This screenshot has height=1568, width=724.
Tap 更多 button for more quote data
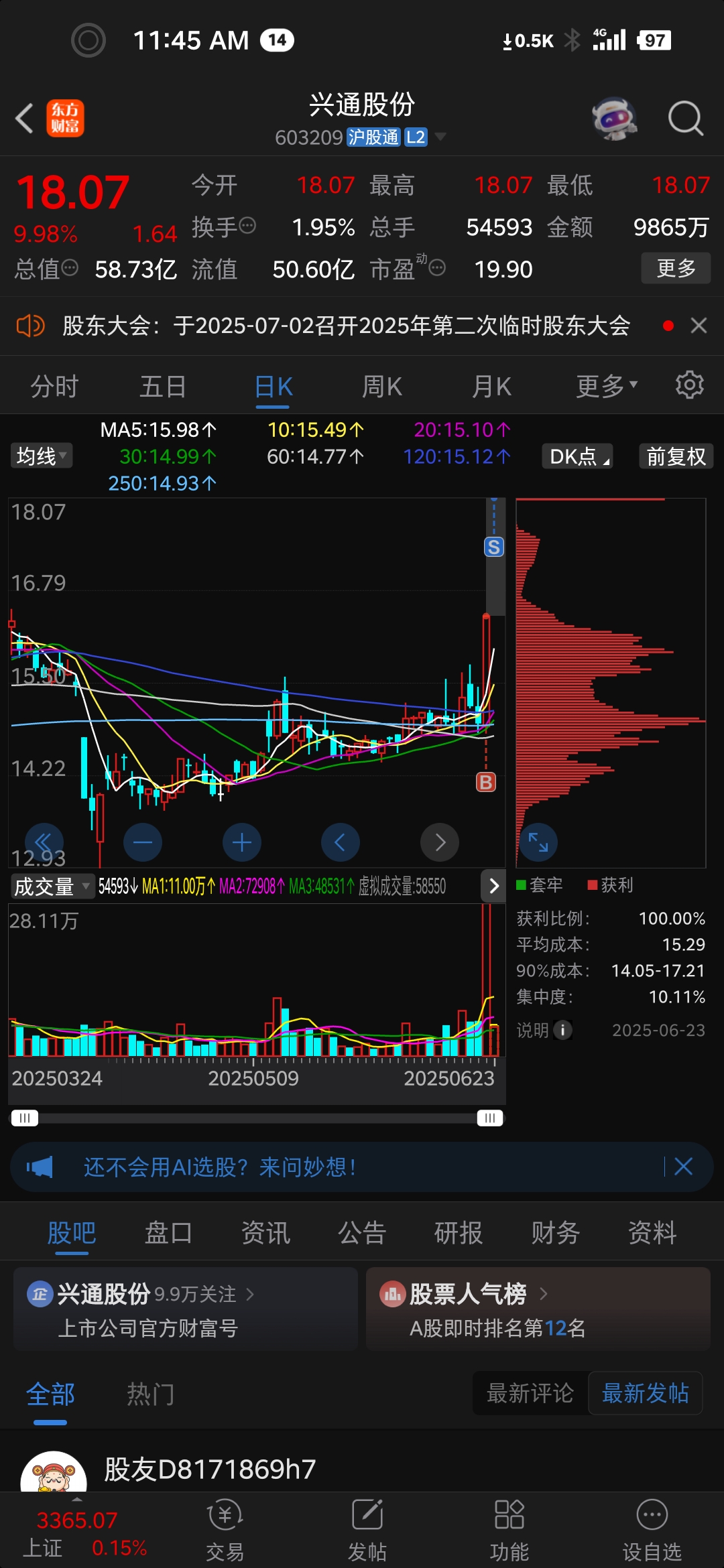pyautogui.click(x=676, y=268)
